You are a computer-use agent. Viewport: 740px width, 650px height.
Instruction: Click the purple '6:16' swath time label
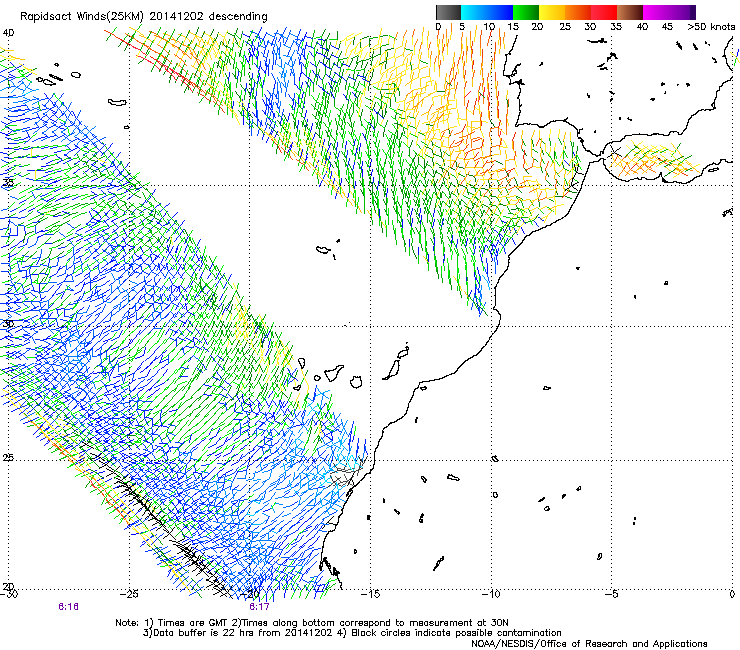(68, 607)
